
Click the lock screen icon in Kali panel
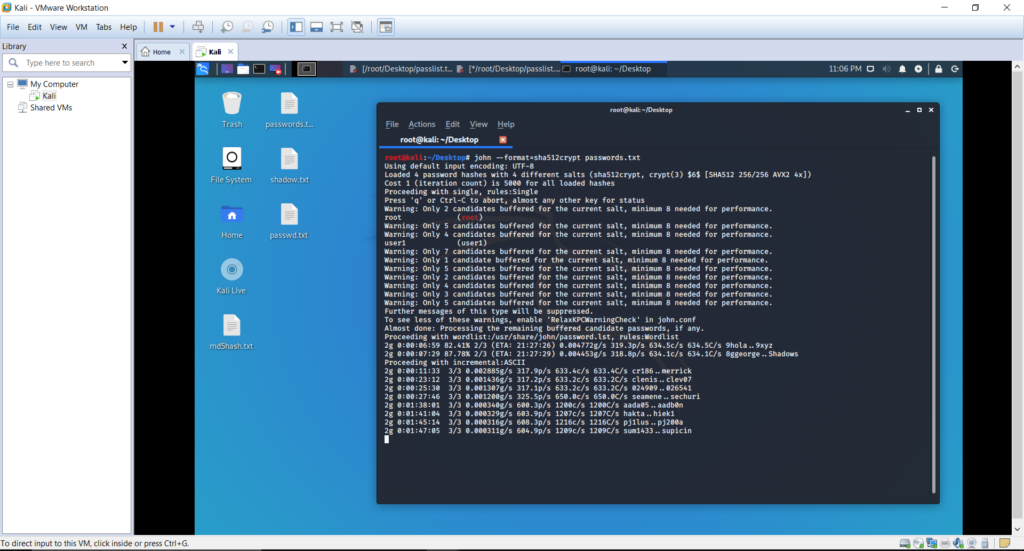pos(938,69)
